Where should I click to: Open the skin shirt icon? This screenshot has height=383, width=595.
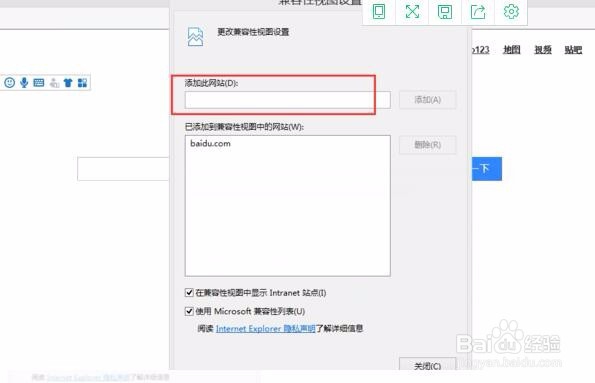(68, 82)
